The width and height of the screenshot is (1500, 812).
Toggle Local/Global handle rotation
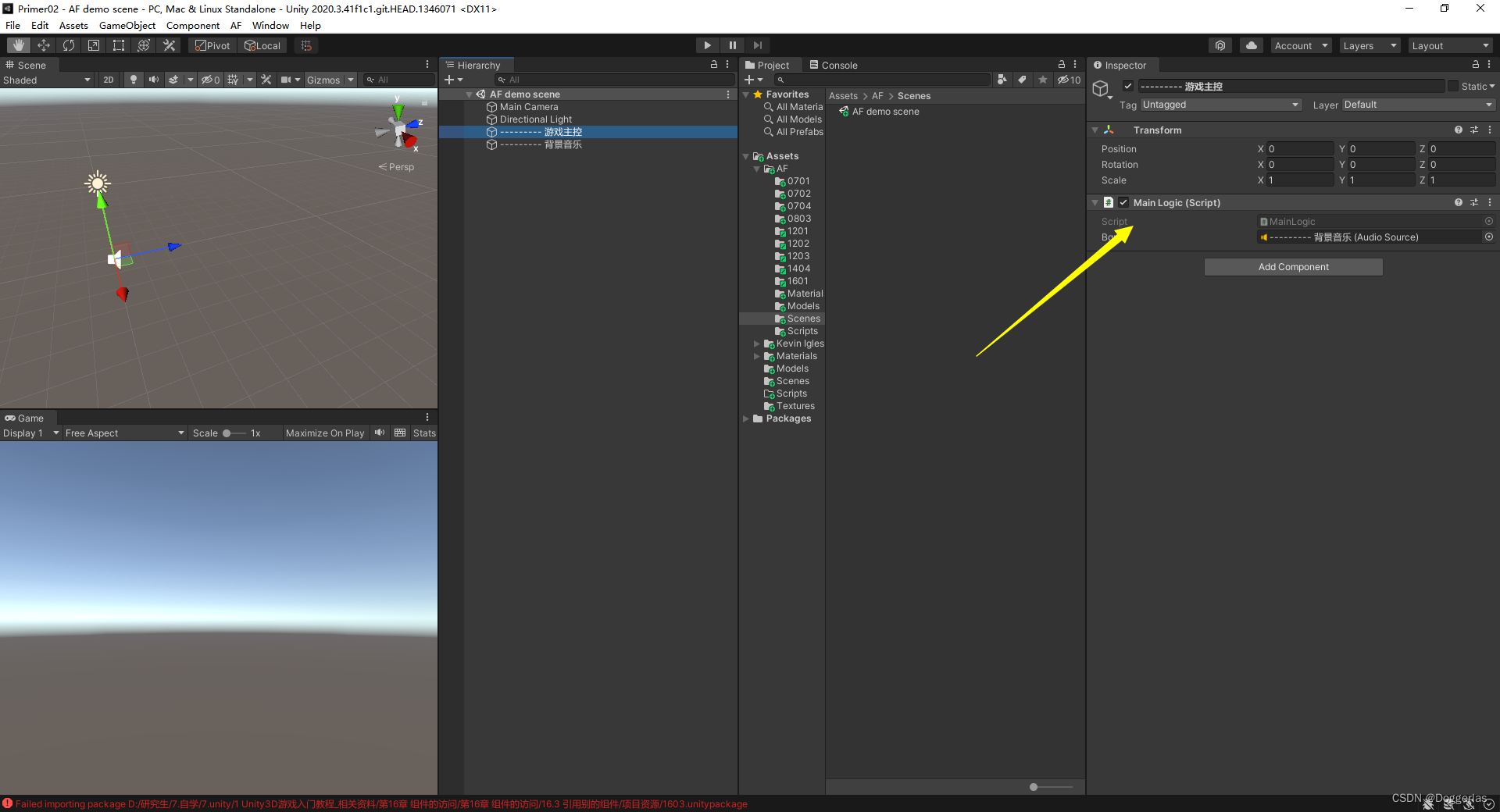(262, 45)
